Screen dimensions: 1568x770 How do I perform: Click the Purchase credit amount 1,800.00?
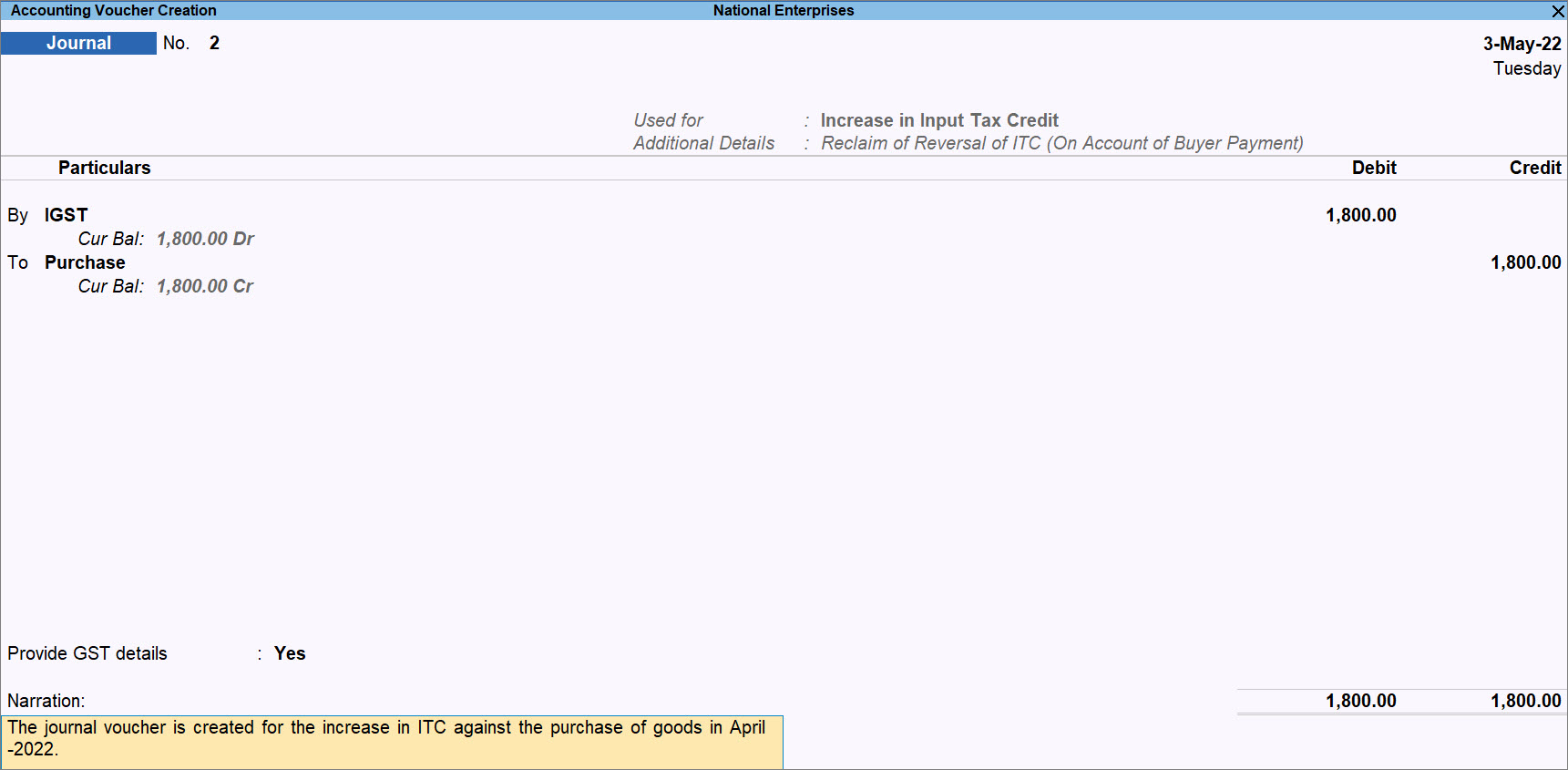pyautogui.click(x=1525, y=262)
